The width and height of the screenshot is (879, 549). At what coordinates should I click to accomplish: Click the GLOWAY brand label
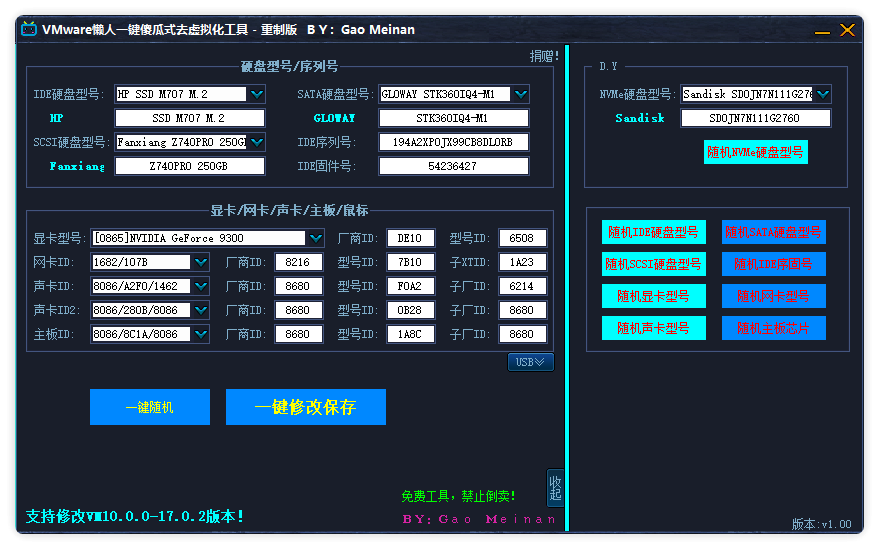[334, 118]
